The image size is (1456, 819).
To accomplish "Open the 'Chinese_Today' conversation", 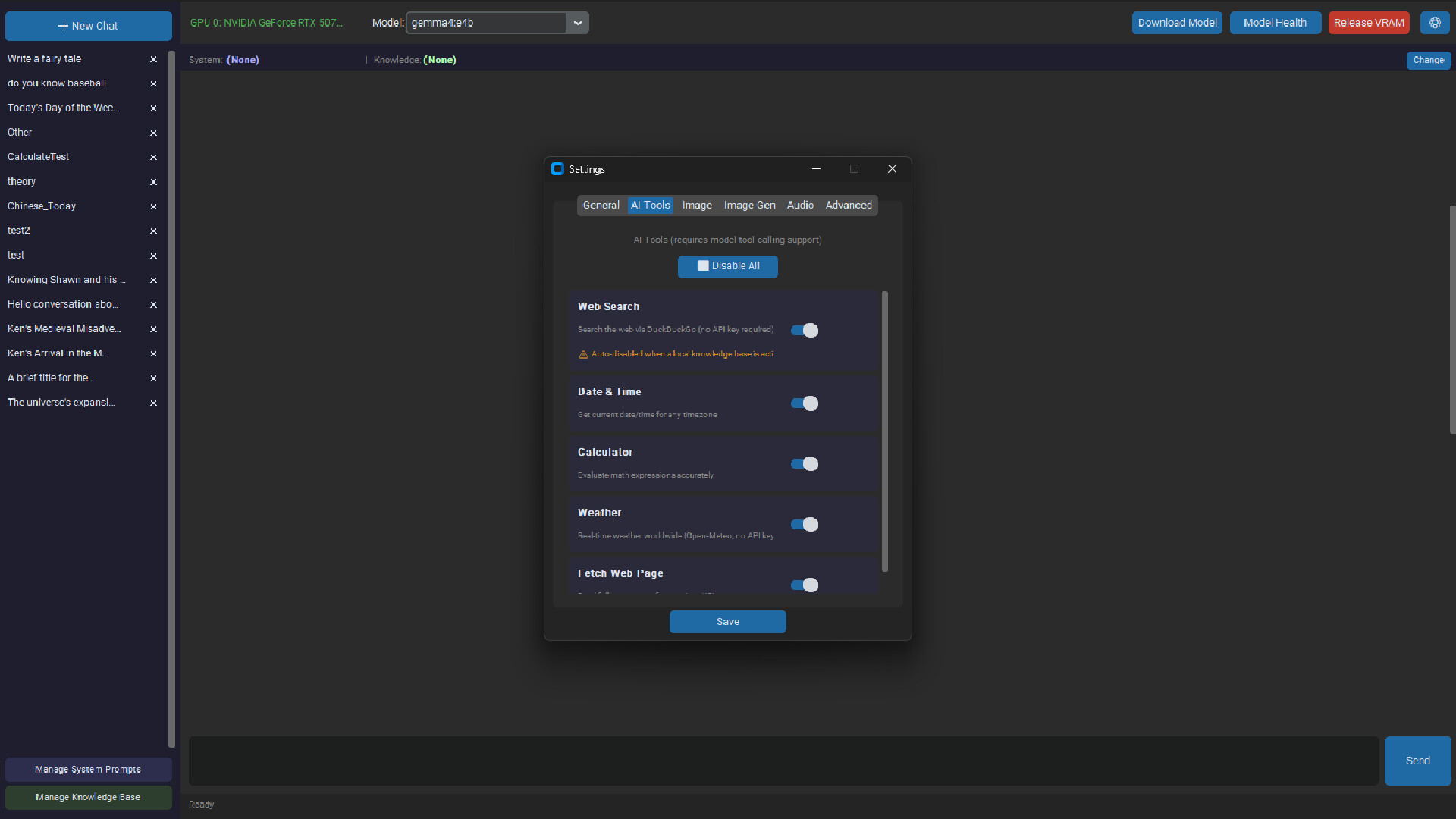I will tap(42, 206).
